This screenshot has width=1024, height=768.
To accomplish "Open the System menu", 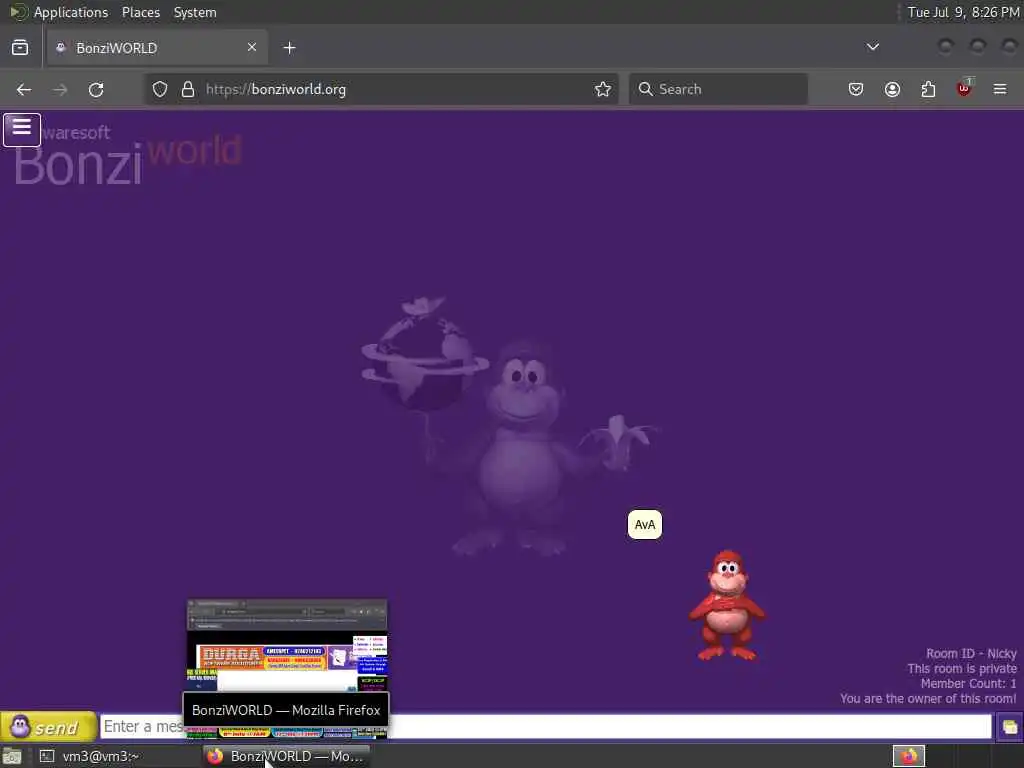I will click(x=195, y=12).
